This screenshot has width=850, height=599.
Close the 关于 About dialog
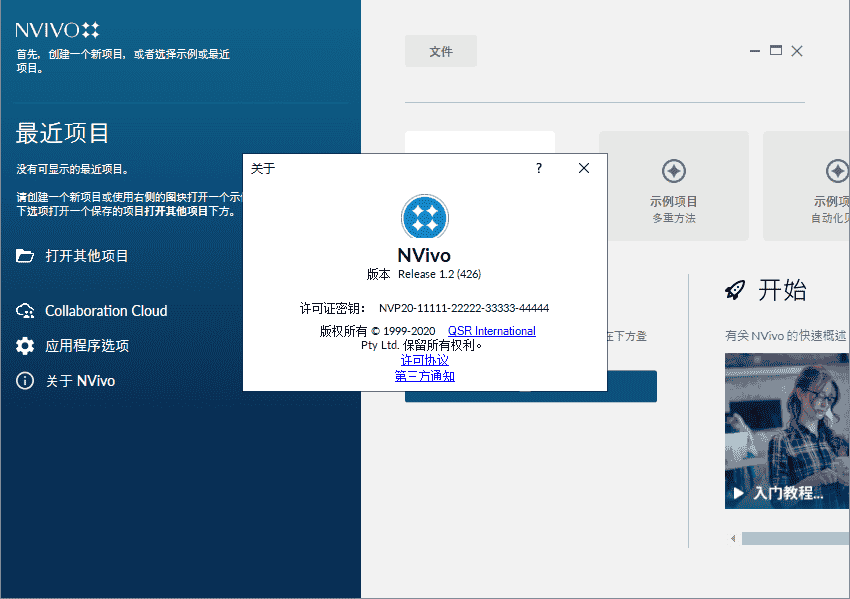tap(583, 168)
